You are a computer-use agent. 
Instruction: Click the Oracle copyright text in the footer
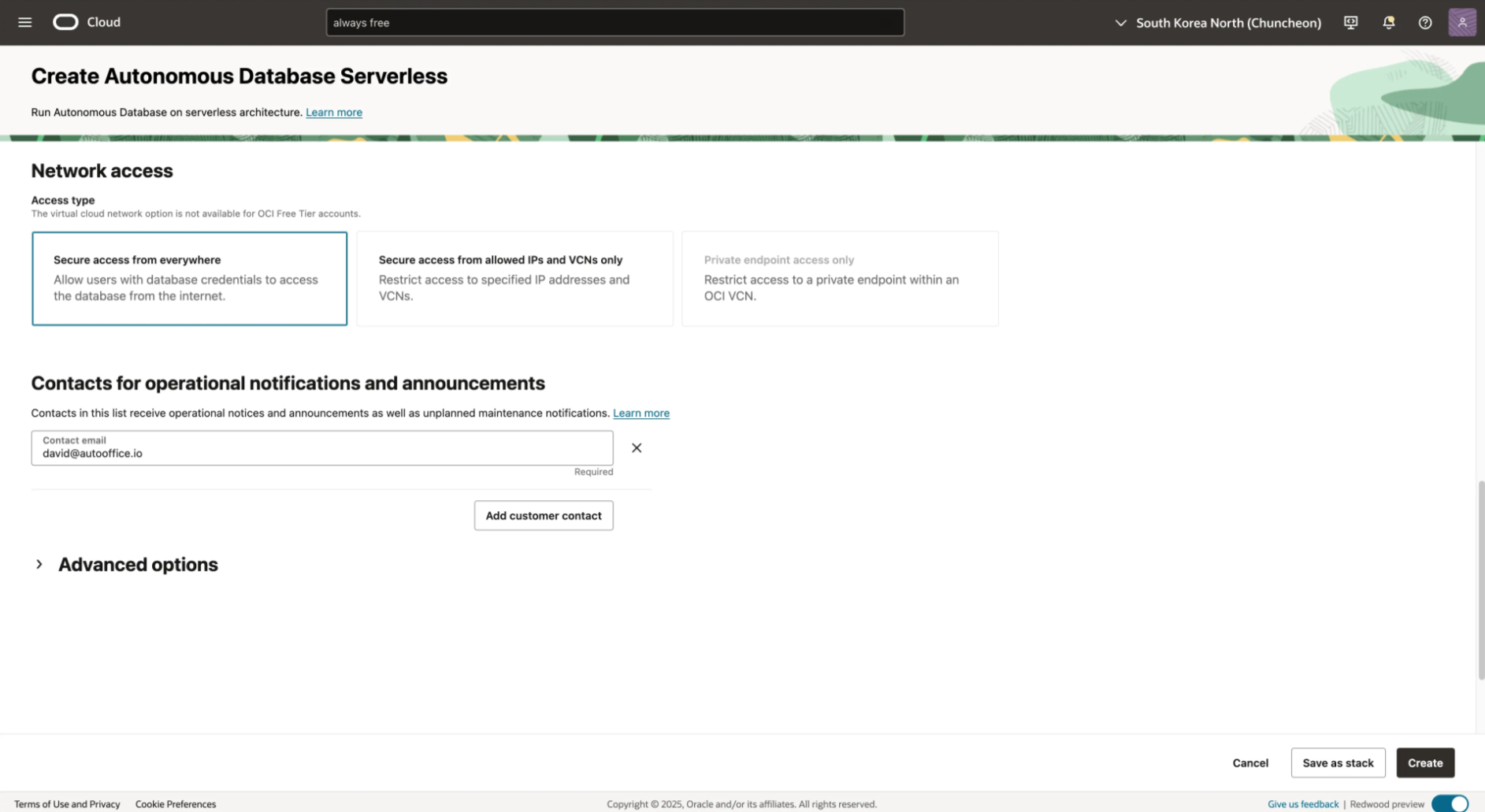pos(741,804)
